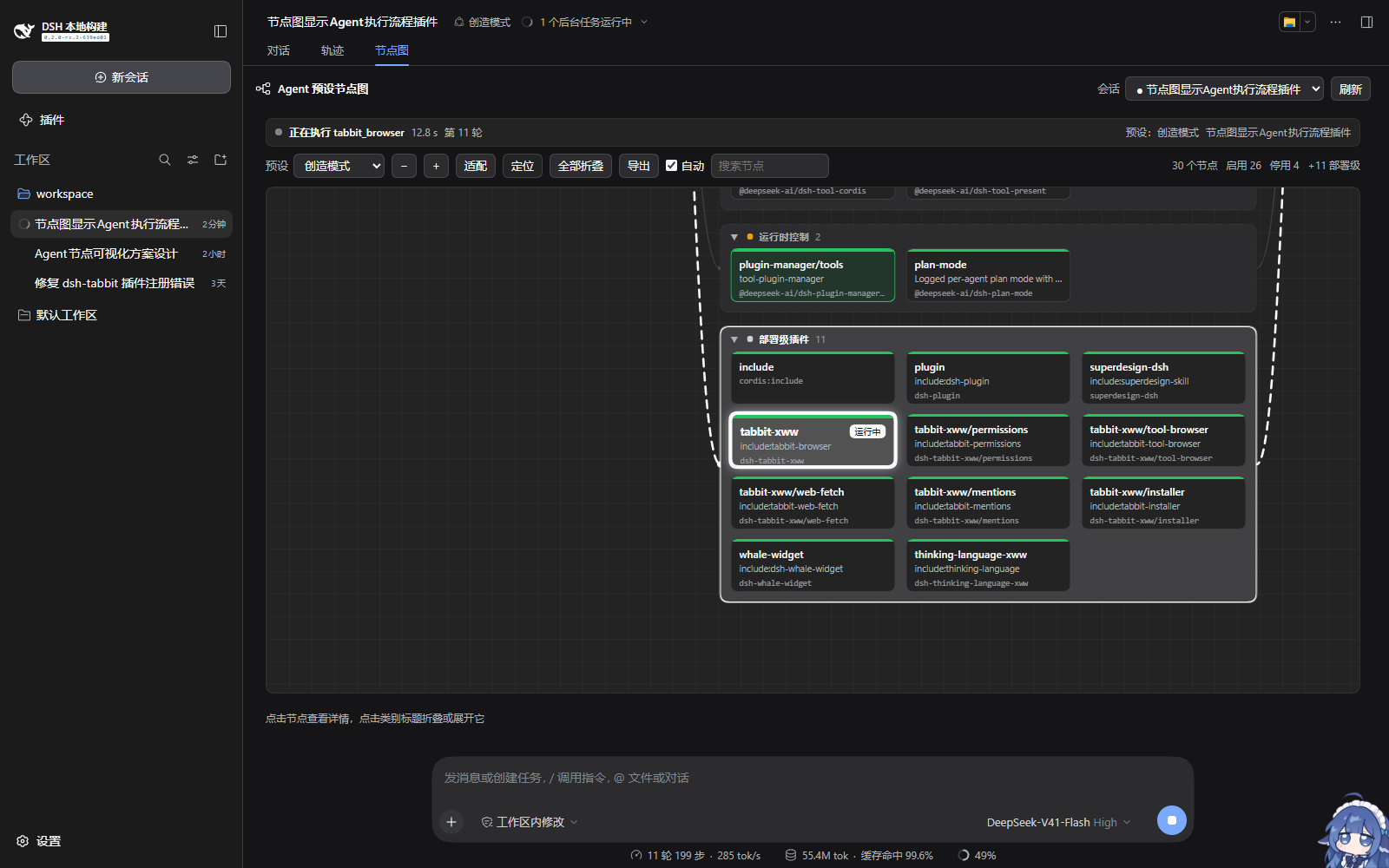Click the plus attach button in composer
The height and width of the screenshot is (868, 1389).
click(451, 822)
